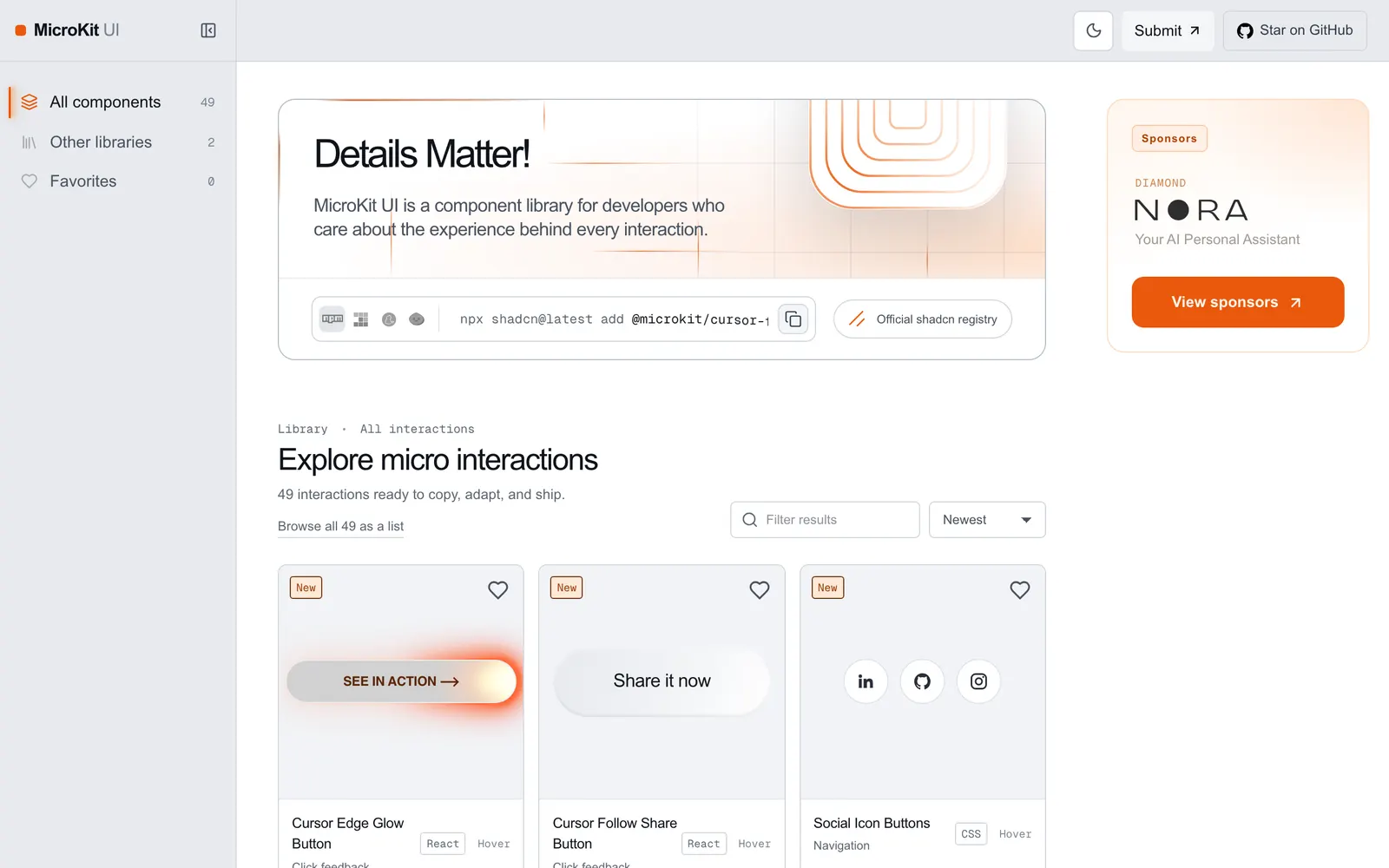
Task: Open the Official shadcn registry link
Action: pyautogui.click(x=923, y=319)
